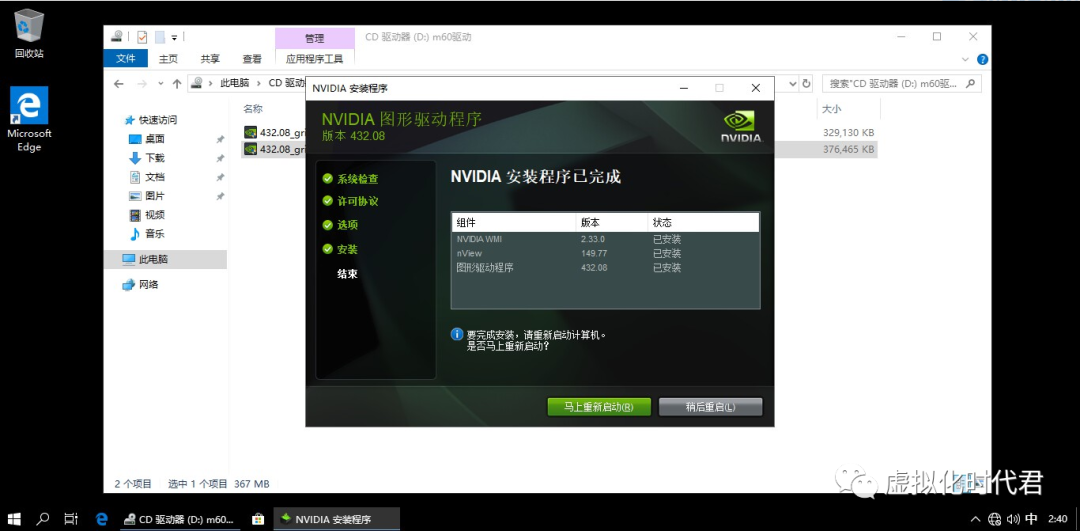
Task: Click the properties quick access toolbar icon
Action: point(142,37)
